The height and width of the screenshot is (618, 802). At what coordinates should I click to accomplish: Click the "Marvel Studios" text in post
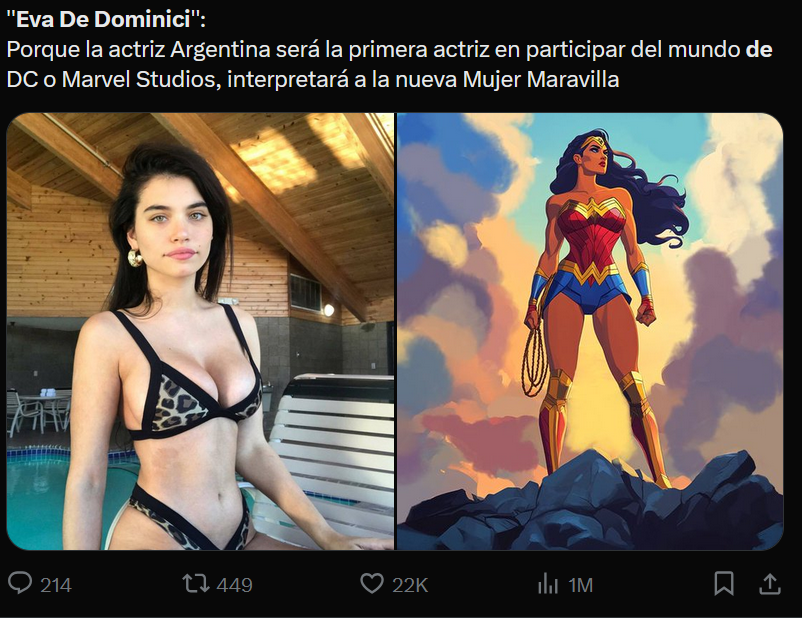tap(138, 80)
